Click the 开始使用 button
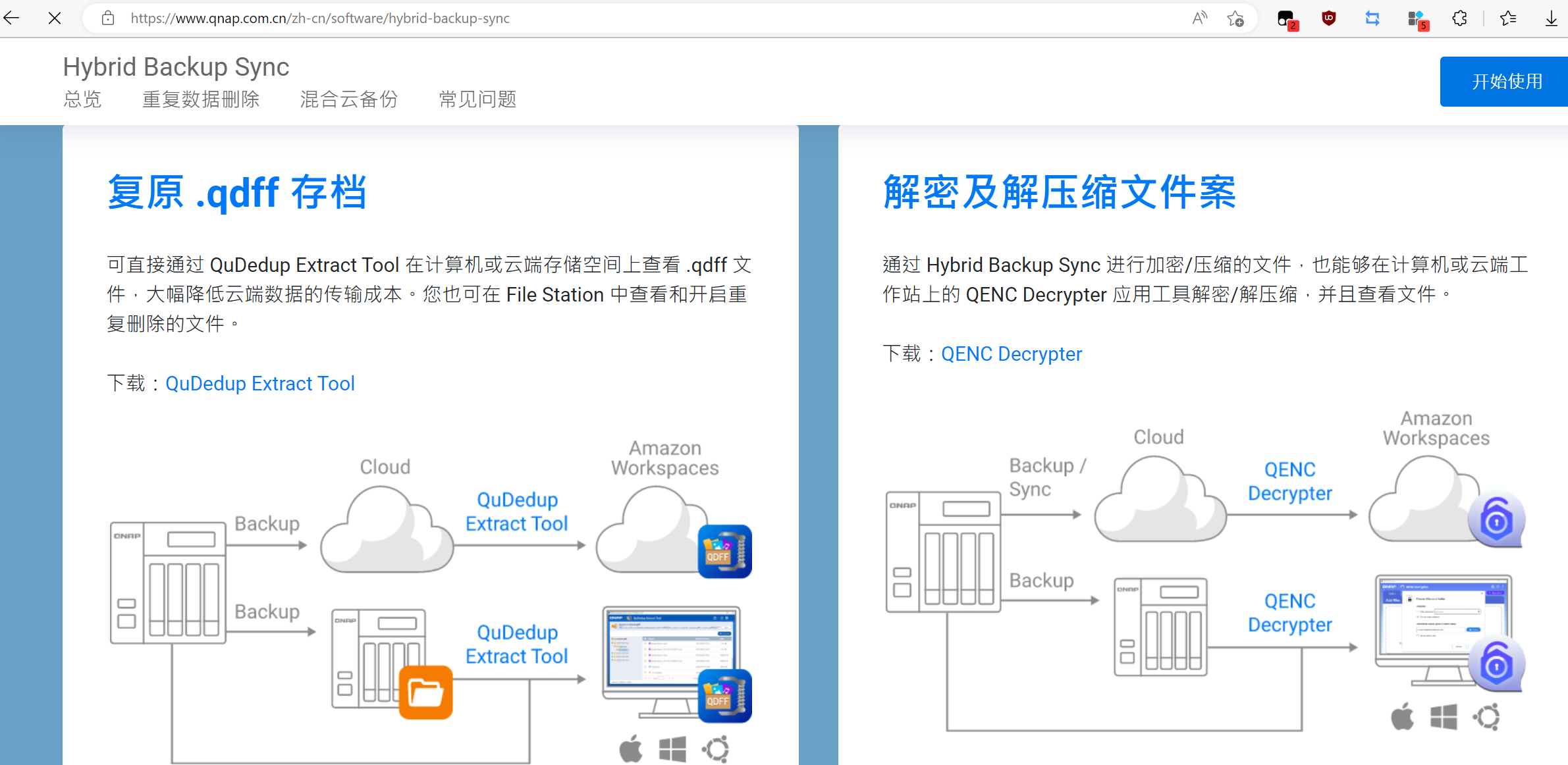1568x765 pixels. tap(1504, 82)
